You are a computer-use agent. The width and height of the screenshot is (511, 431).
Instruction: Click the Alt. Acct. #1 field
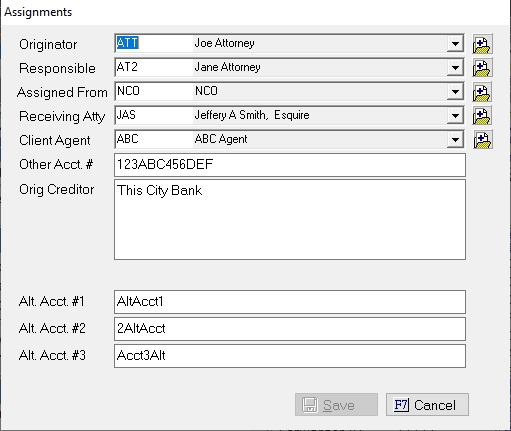click(x=290, y=302)
